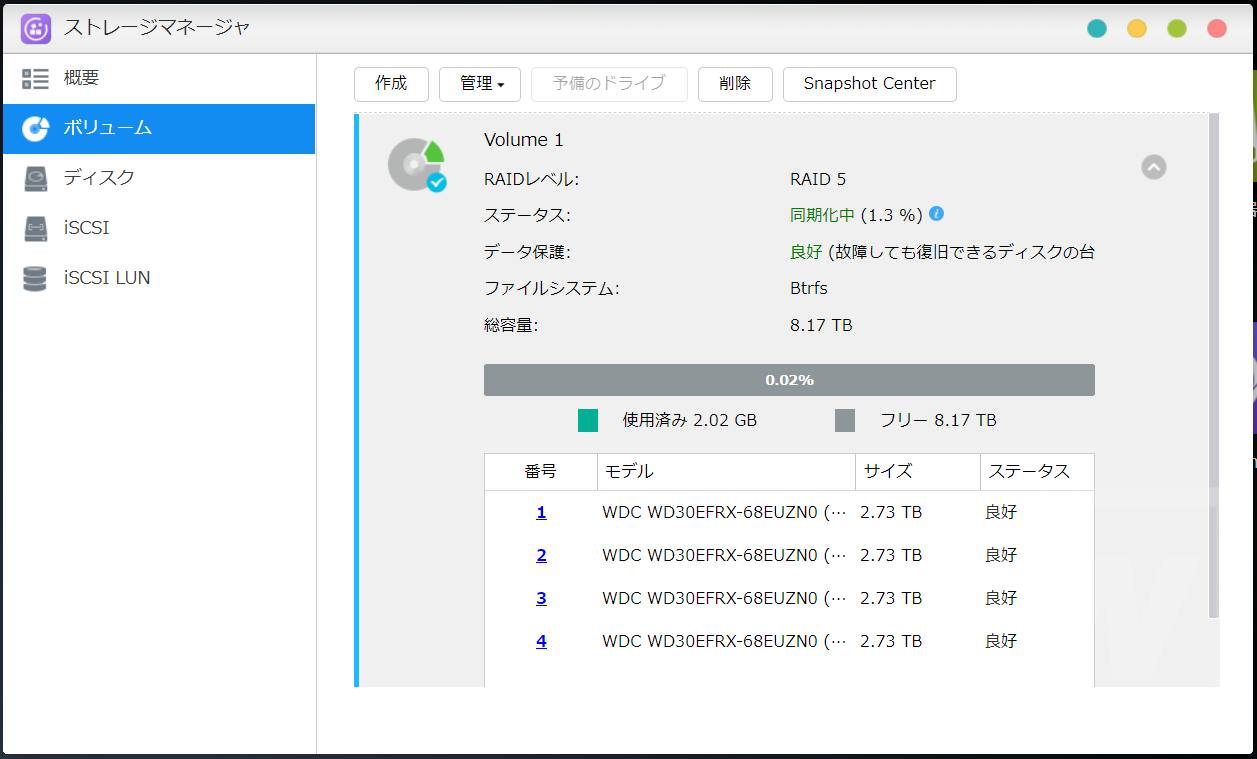Click the 概要 overview list icon
1257x759 pixels.
(36, 78)
